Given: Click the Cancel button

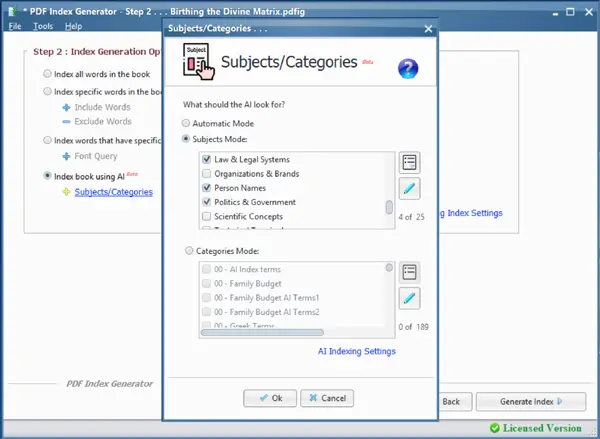Looking at the screenshot, I should [x=327, y=398].
